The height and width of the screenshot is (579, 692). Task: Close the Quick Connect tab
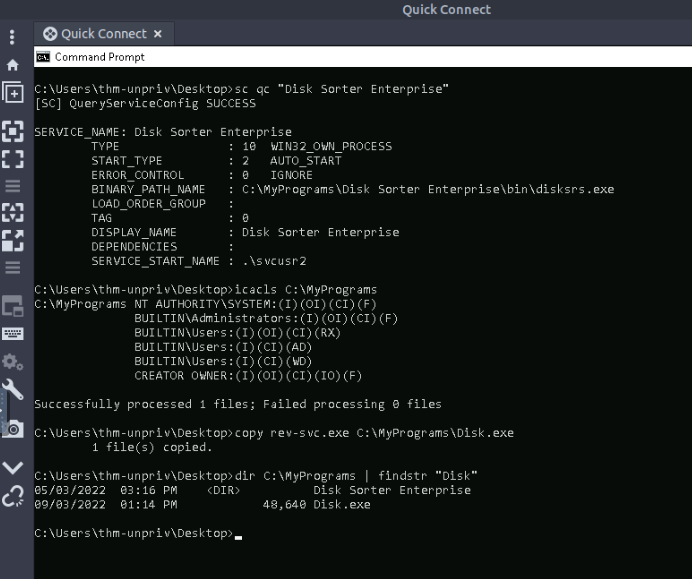coord(158,34)
